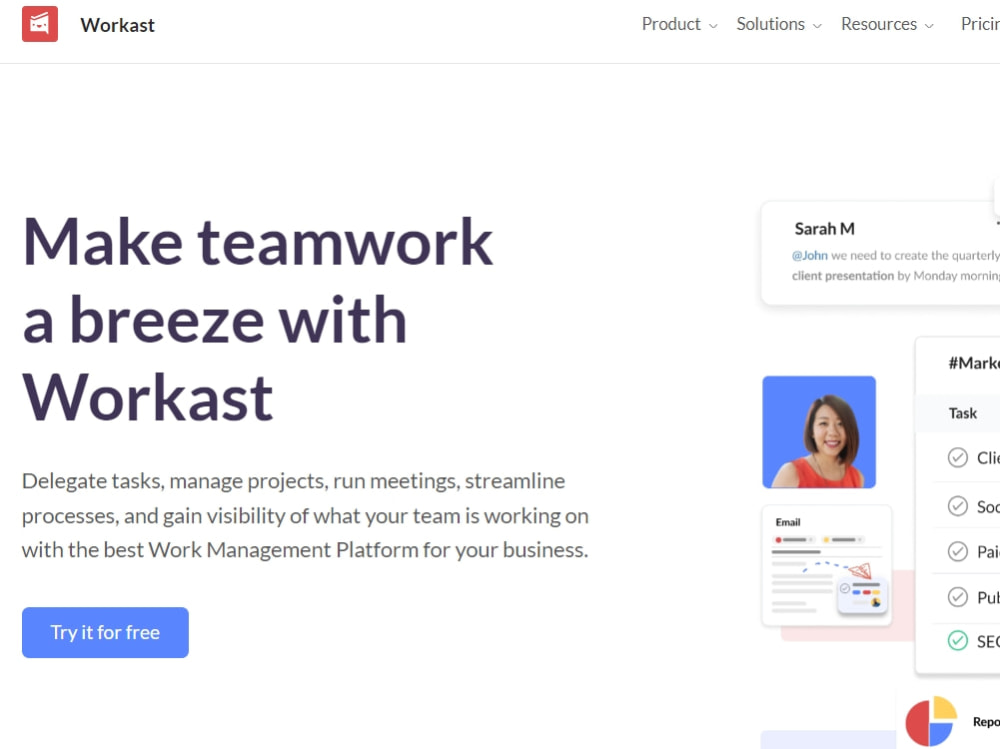Click the @John mention in Sarah's message
Image resolution: width=1000 pixels, height=749 pixels.
(x=809, y=255)
